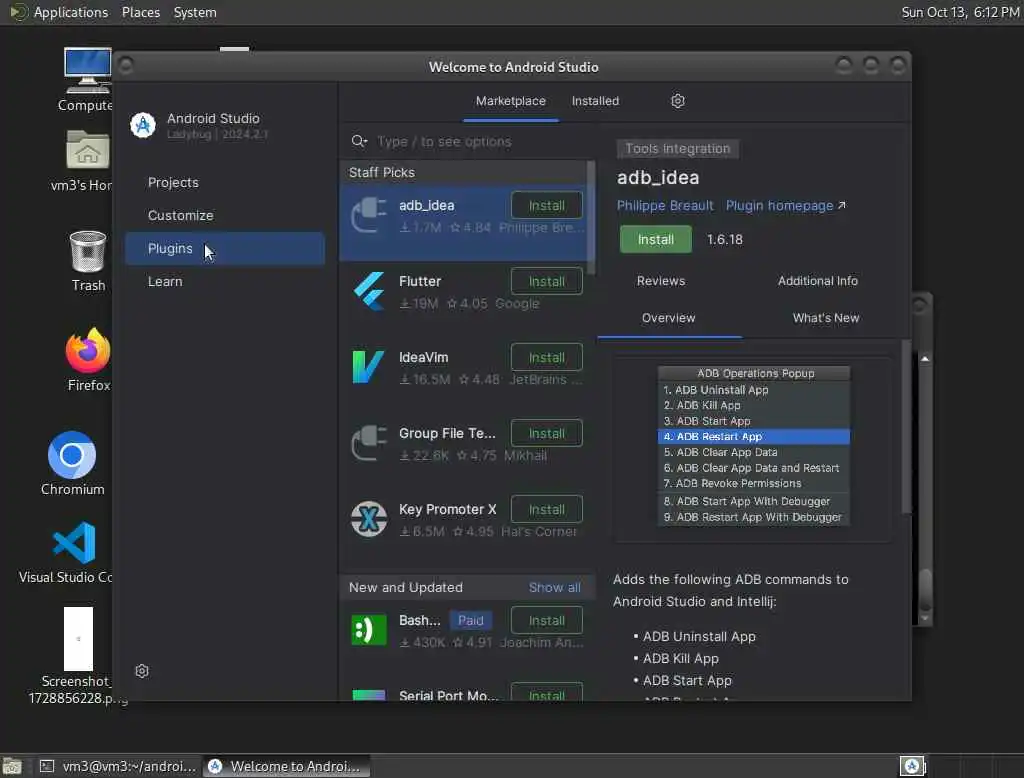
Task: Install Key Promoter X
Action: point(547,510)
